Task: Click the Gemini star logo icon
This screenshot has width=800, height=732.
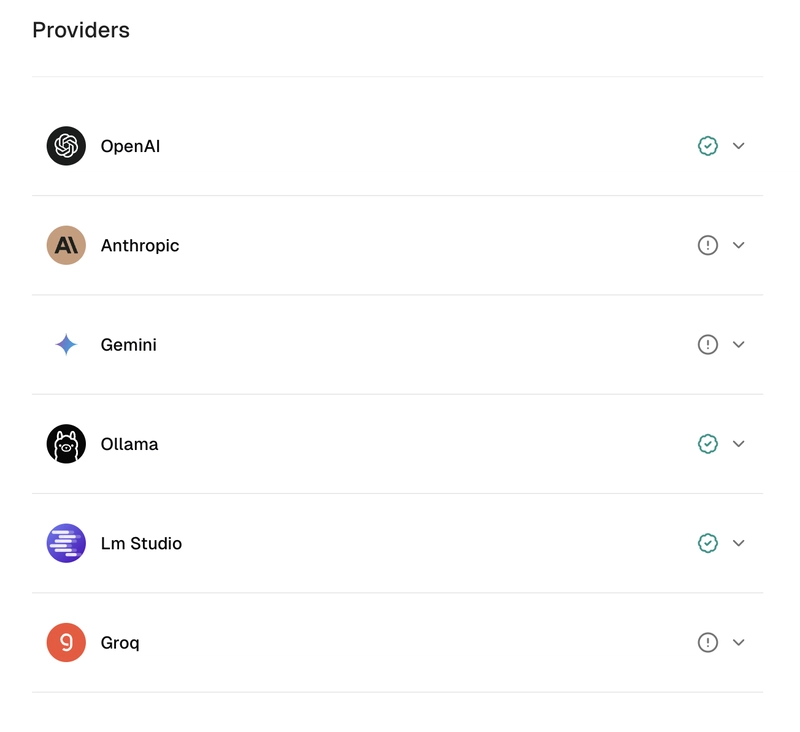Action: pos(66,344)
